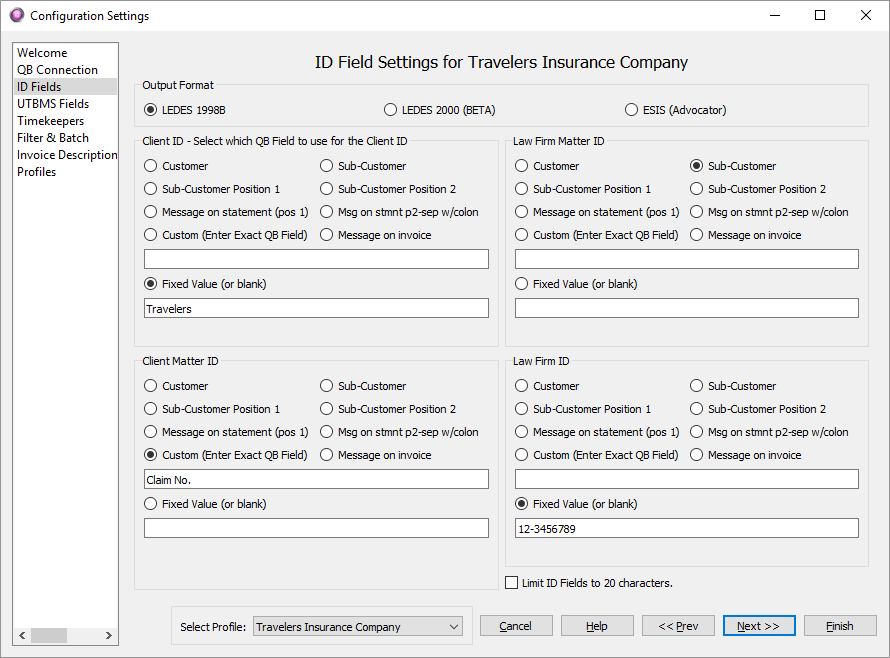The image size is (890, 658).
Task: Click the Finish button
Action: pyautogui.click(x=840, y=626)
